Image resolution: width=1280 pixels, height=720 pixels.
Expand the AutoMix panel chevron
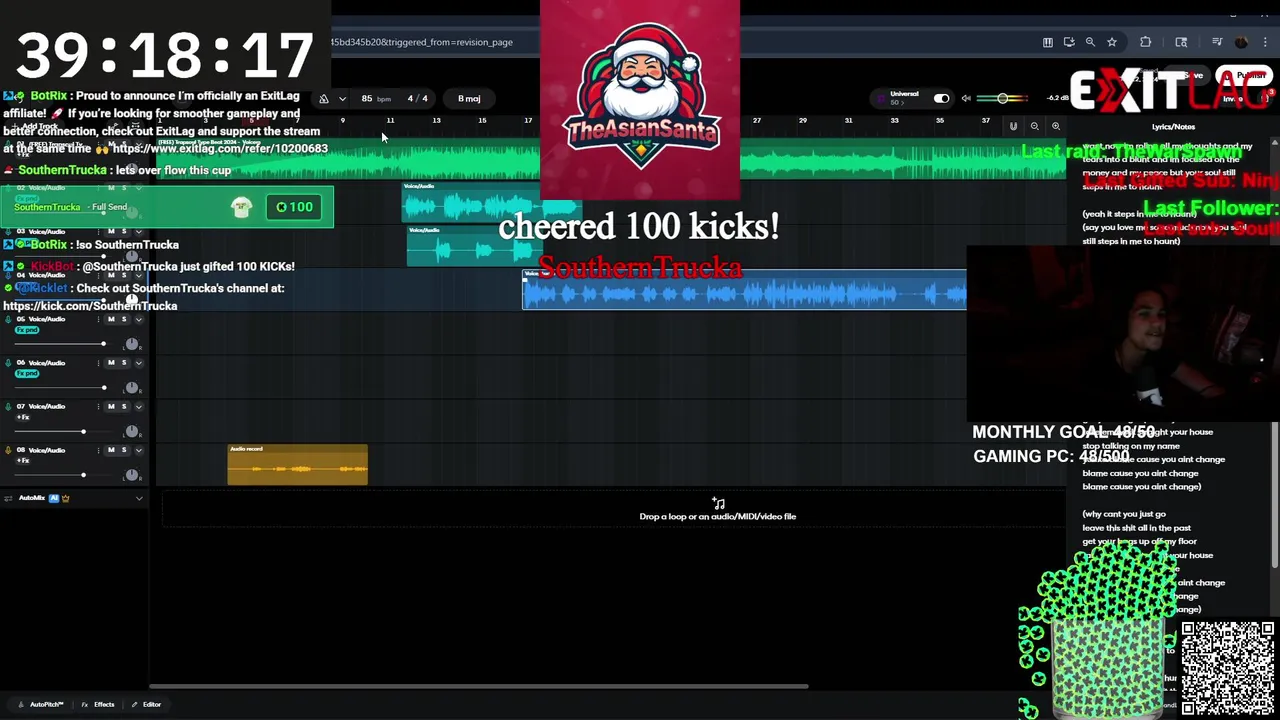[x=139, y=498]
